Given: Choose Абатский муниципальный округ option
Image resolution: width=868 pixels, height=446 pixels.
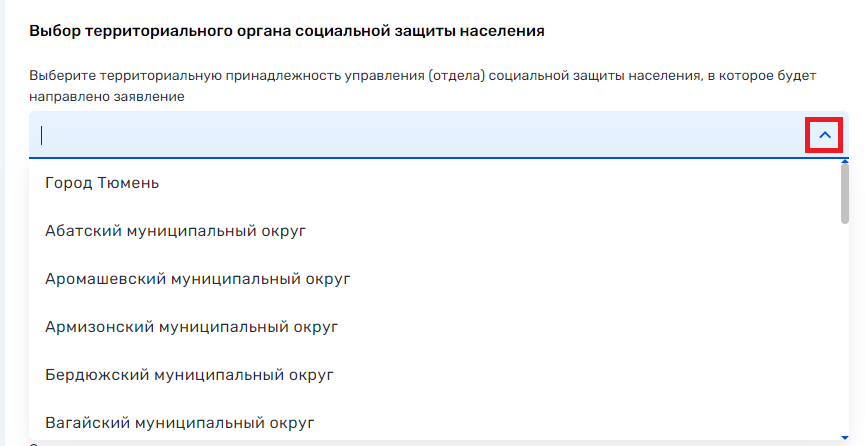Looking at the screenshot, I should click(x=175, y=231).
